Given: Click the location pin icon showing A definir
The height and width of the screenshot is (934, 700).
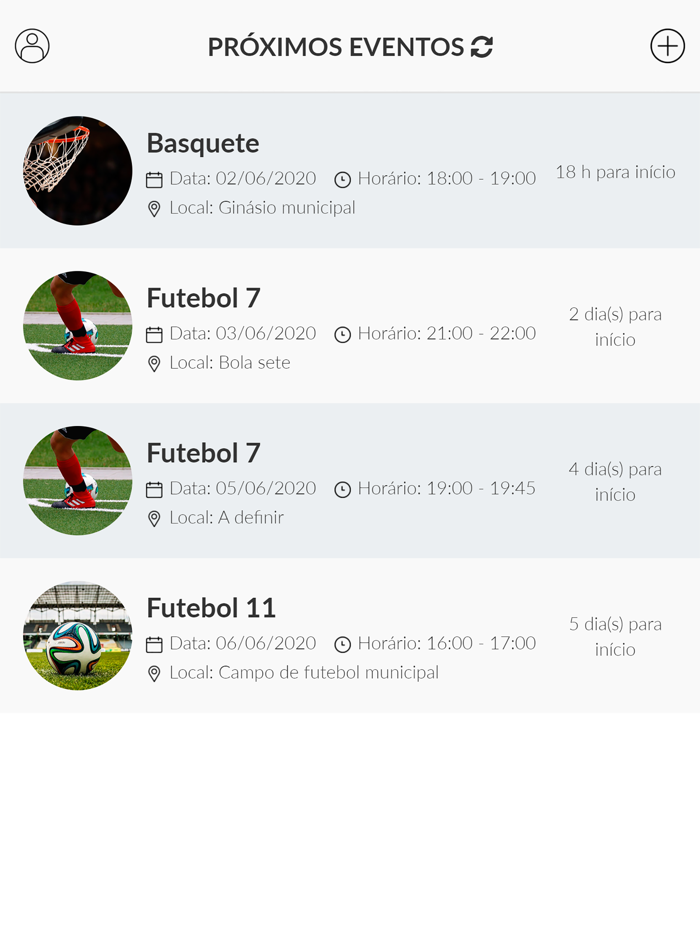Looking at the screenshot, I should point(155,518).
